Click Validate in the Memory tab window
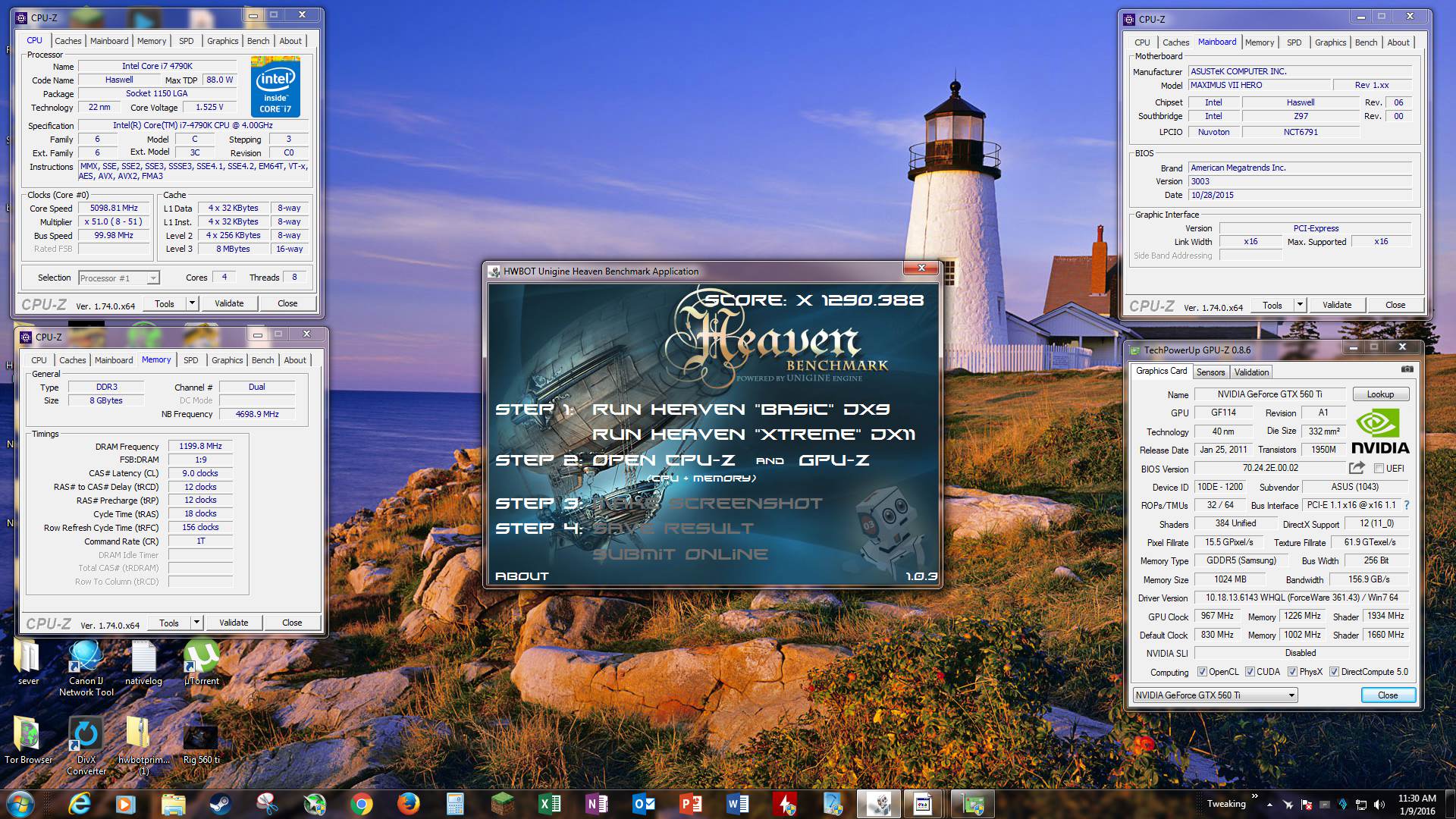This screenshot has width=1456, height=819. [234, 623]
